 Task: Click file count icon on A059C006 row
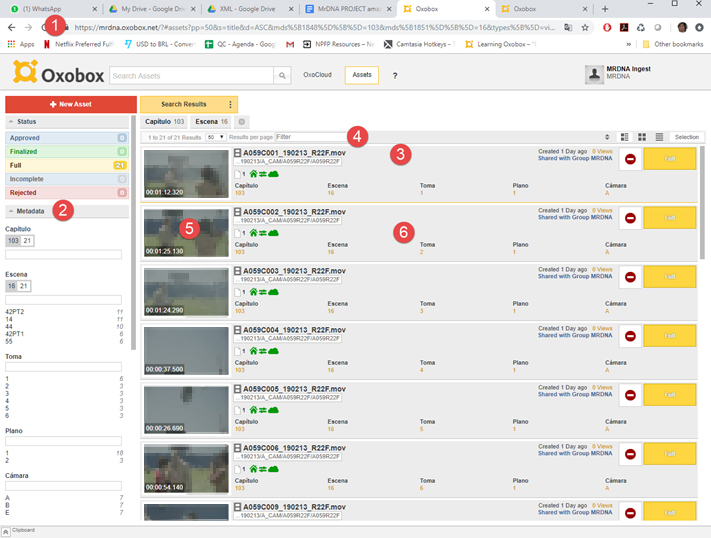coord(237,469)
